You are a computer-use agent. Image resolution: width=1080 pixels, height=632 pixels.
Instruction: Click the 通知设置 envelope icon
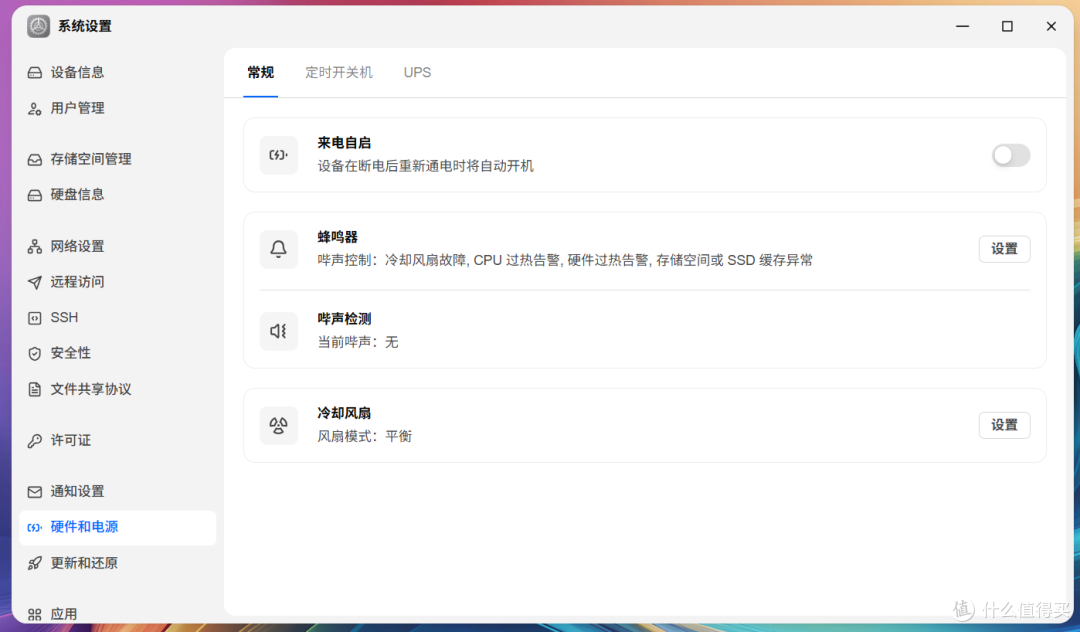point(34,492)
